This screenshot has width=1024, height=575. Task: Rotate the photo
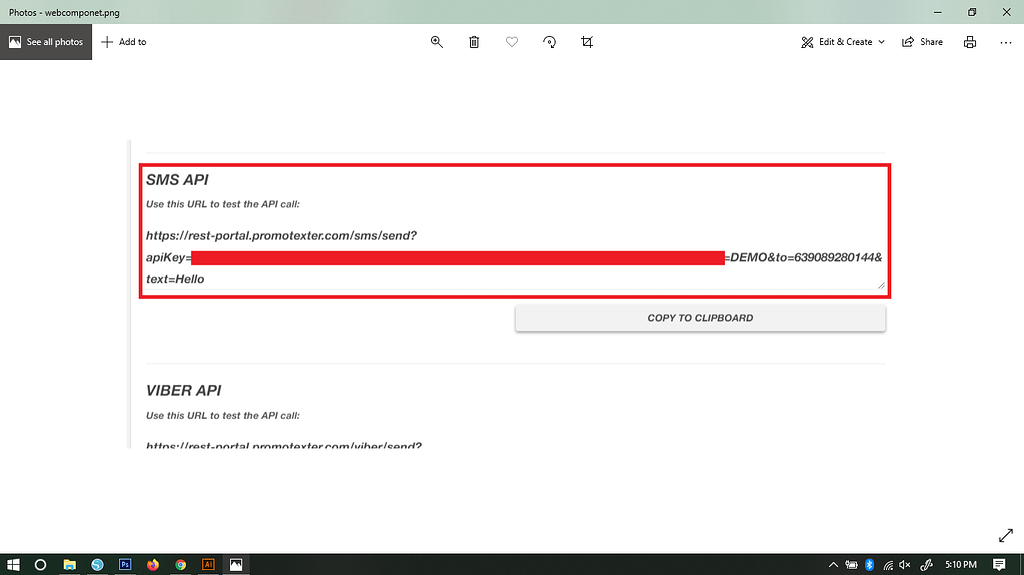point(550,42)
